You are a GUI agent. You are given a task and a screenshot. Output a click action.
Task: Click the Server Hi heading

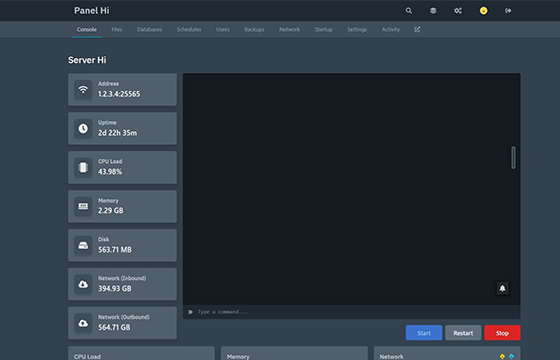coord(87,60)
